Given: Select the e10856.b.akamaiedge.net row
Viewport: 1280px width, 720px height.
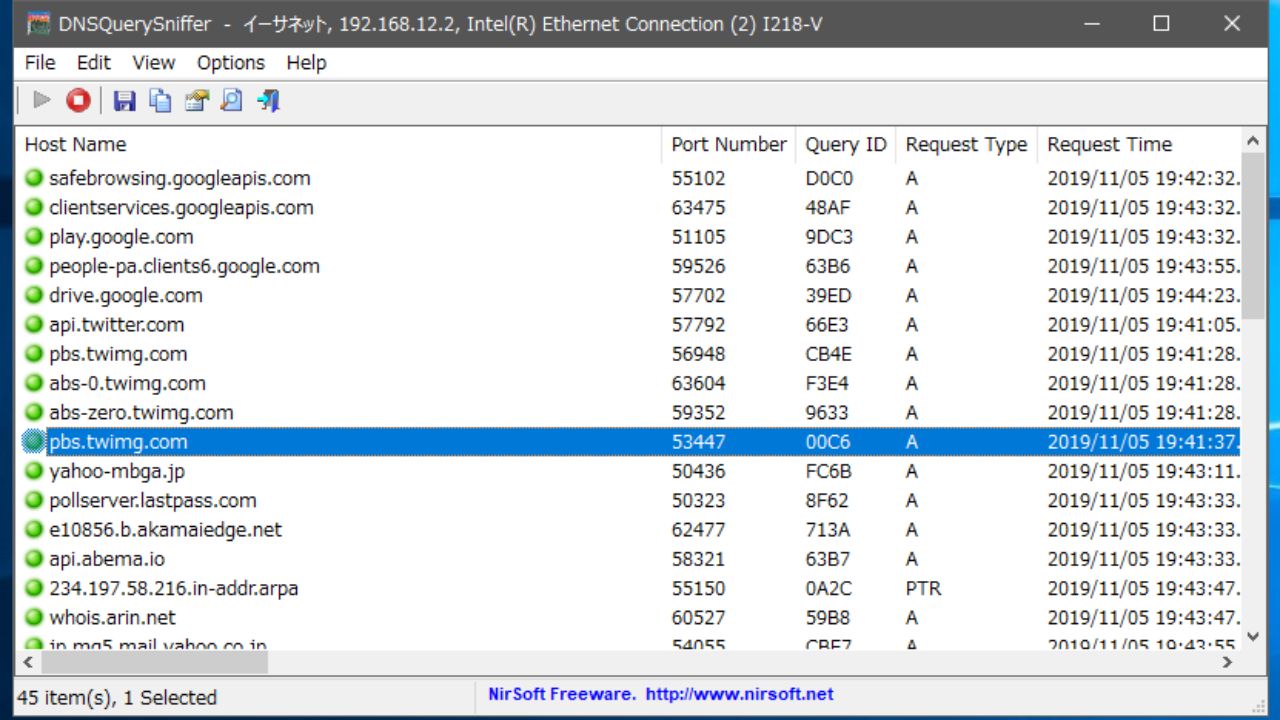Looking at the screenshot, I should pos(628,530).
